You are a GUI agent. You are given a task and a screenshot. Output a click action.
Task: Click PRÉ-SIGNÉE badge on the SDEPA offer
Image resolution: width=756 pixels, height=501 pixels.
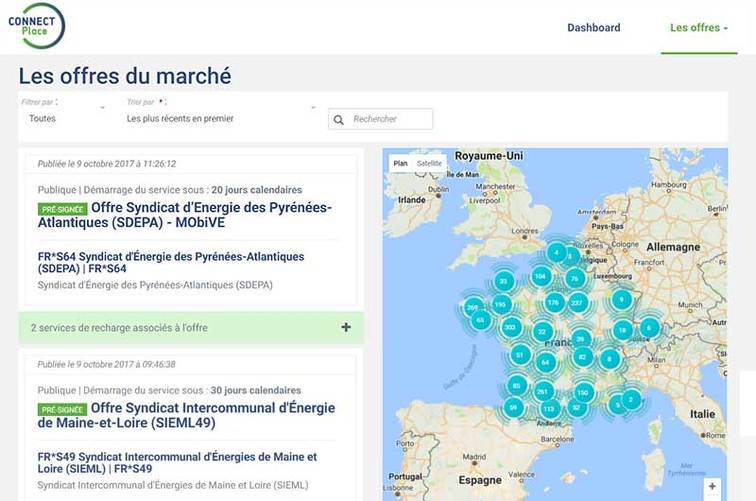pyautogui.click(x=63, y=209)
